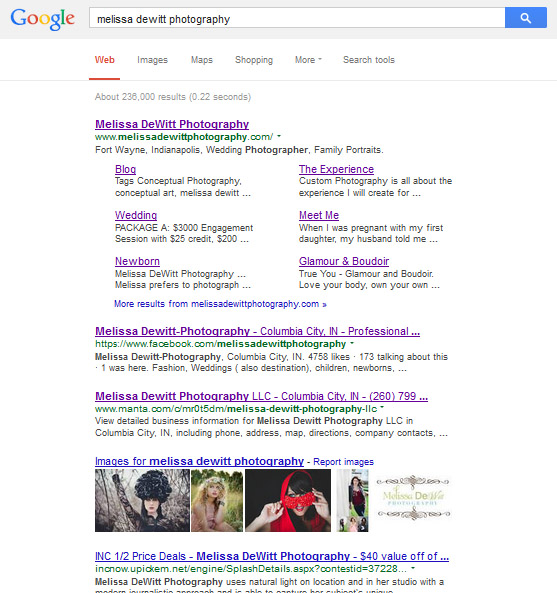557x593 pixels.
Task: Expand arrow next to the facebook.com URL
Action: click(x=352, y=343)
